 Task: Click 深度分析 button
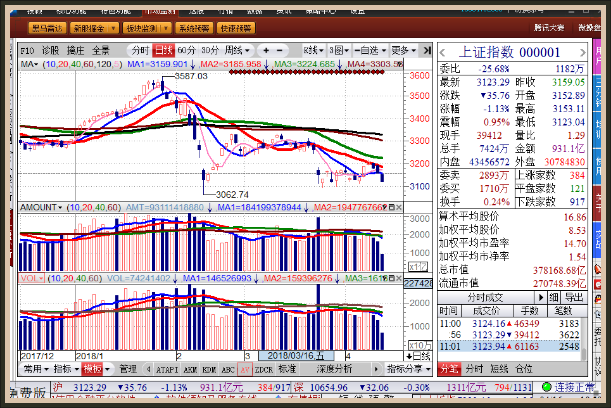[x=334, y=369]
